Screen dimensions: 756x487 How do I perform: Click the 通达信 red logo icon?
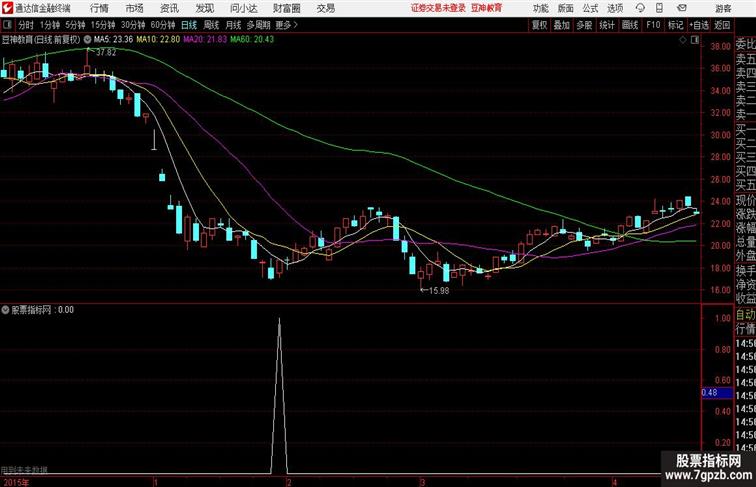[x=7, y=8]
